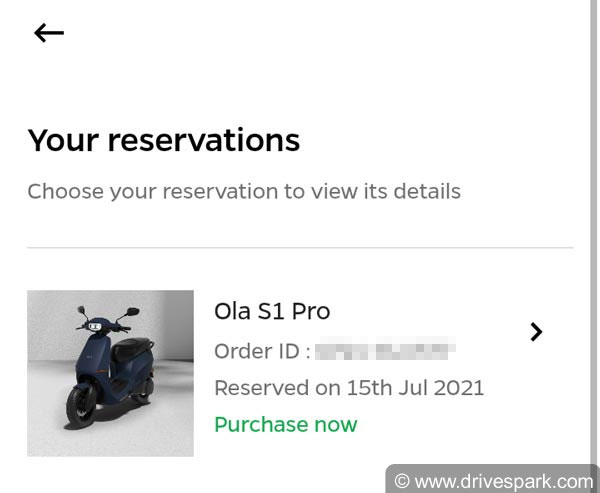Image resolution: width=600 pixels, height=493 pixels.
Task: Open the Ola S1 Pro reservation title
Action: [272, 311]
